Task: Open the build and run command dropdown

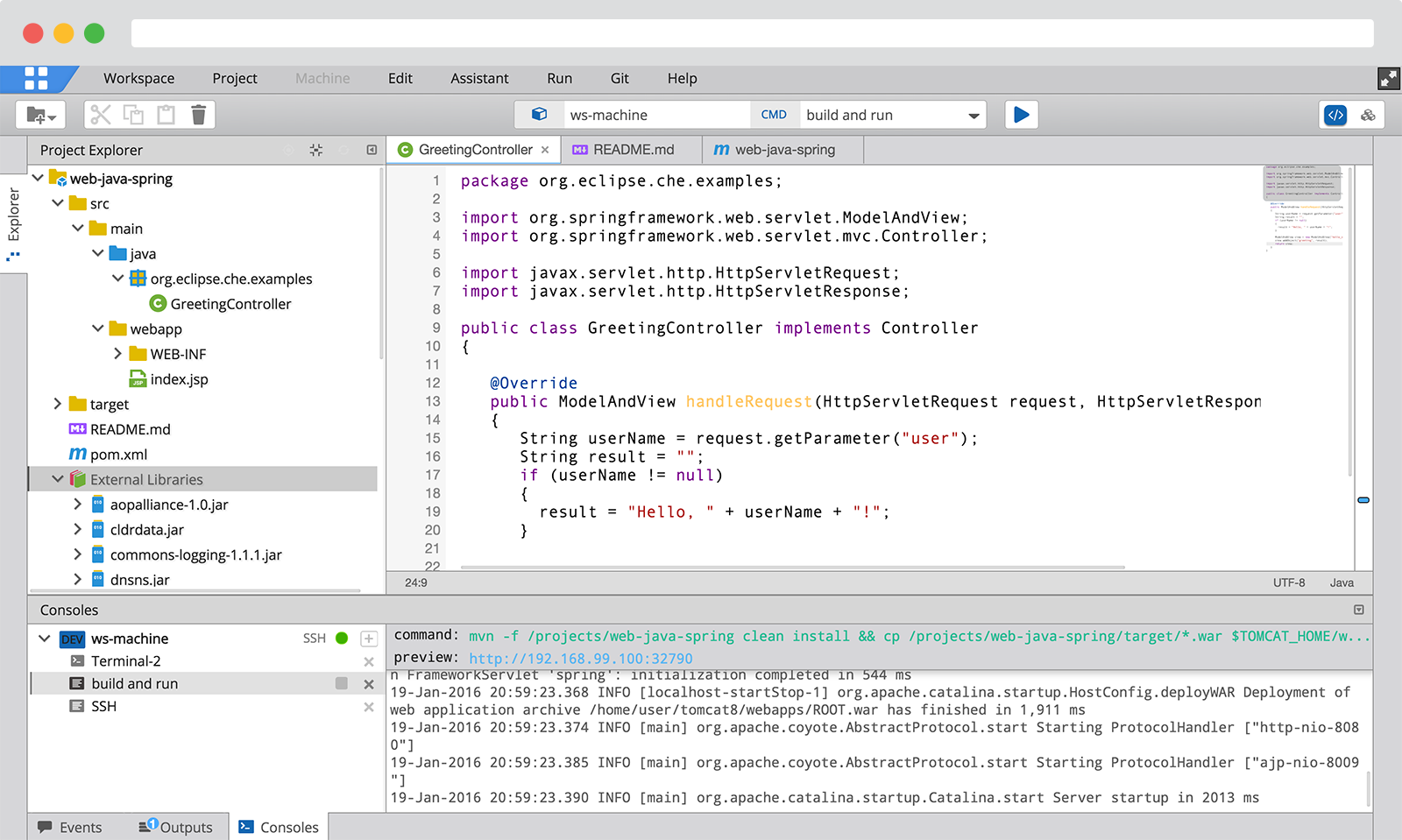Action: click(x=974, y=116)
